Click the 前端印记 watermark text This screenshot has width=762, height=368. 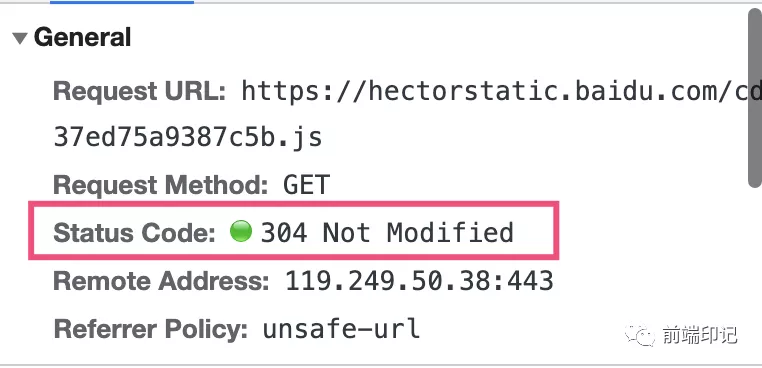pyautogui.click(x=699, y=335)
